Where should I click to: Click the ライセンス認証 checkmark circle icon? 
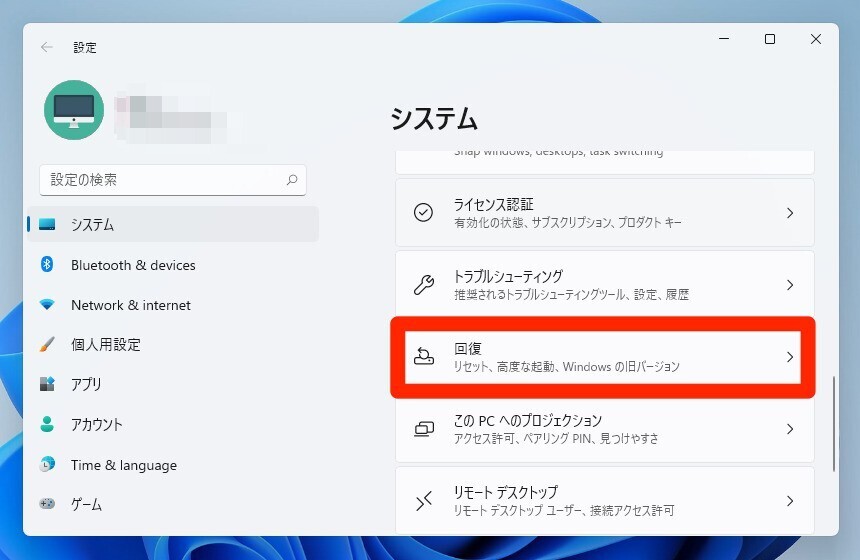pos(423,212)
